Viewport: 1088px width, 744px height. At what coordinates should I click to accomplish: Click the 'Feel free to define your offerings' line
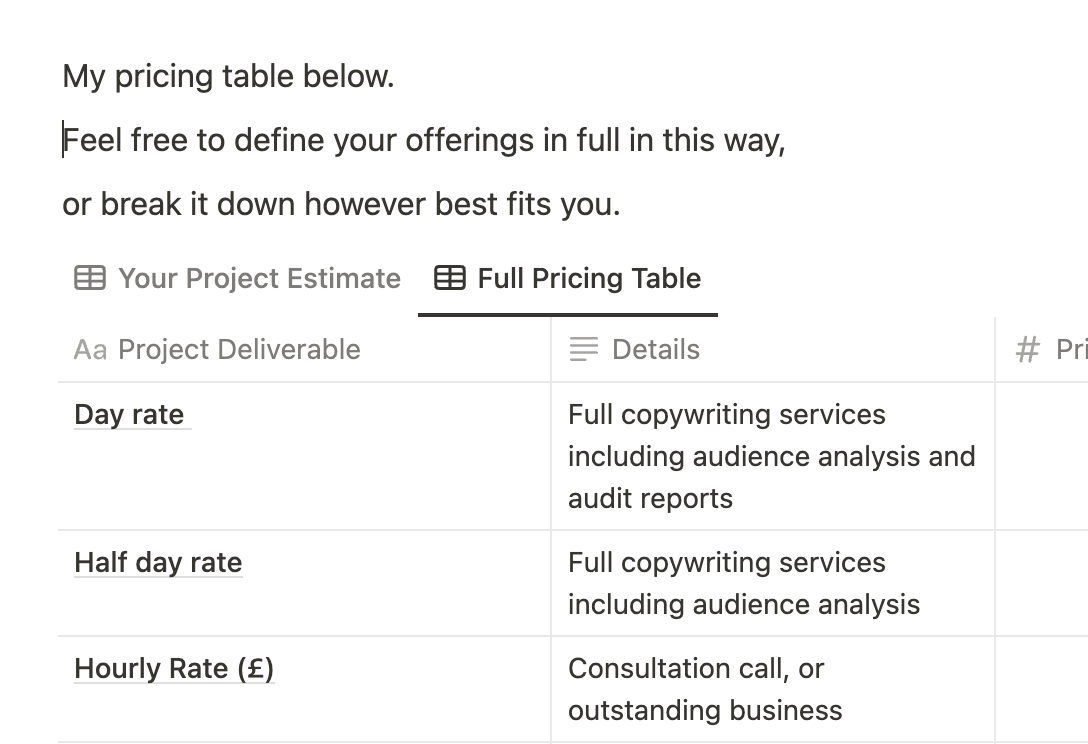[x=424, y=140]
